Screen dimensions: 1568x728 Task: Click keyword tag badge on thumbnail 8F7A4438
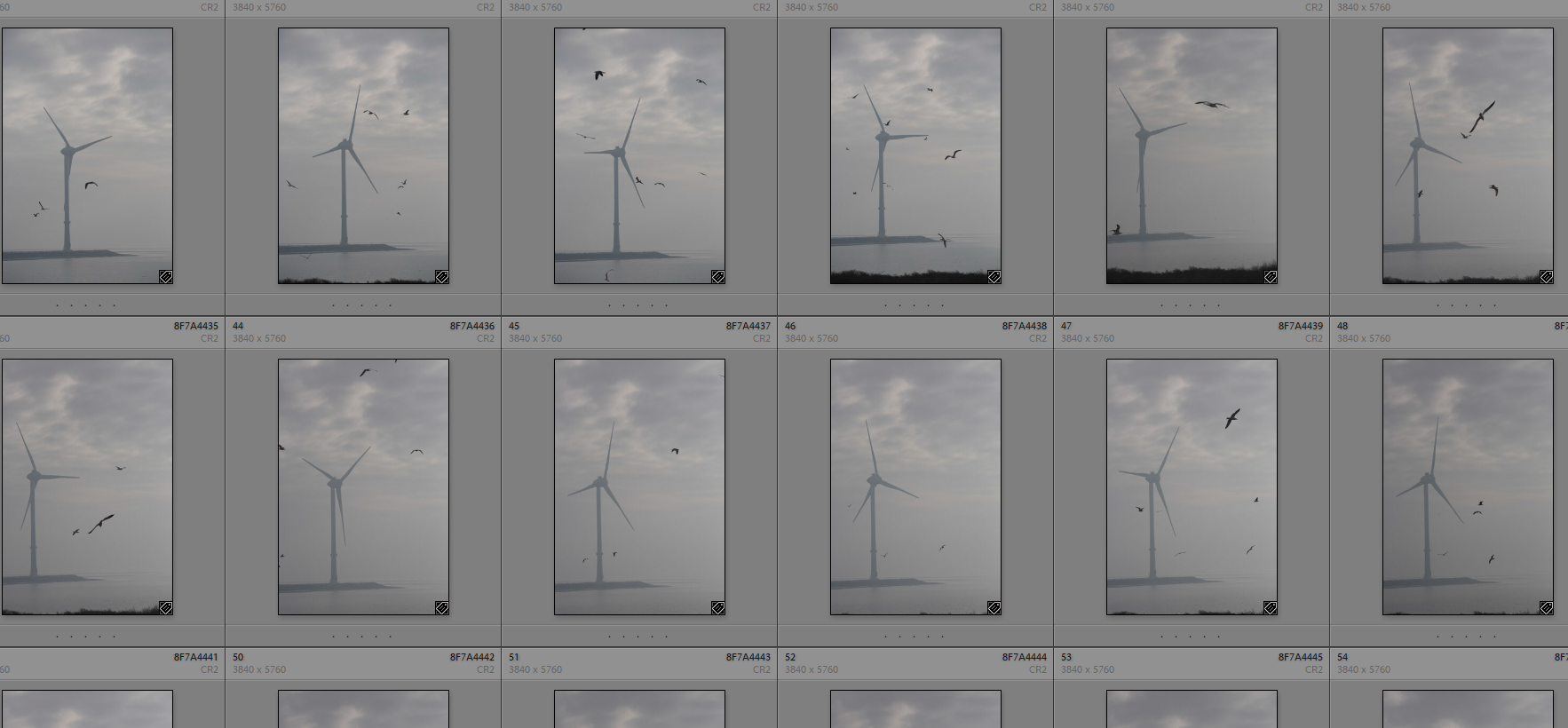(994, 608)
